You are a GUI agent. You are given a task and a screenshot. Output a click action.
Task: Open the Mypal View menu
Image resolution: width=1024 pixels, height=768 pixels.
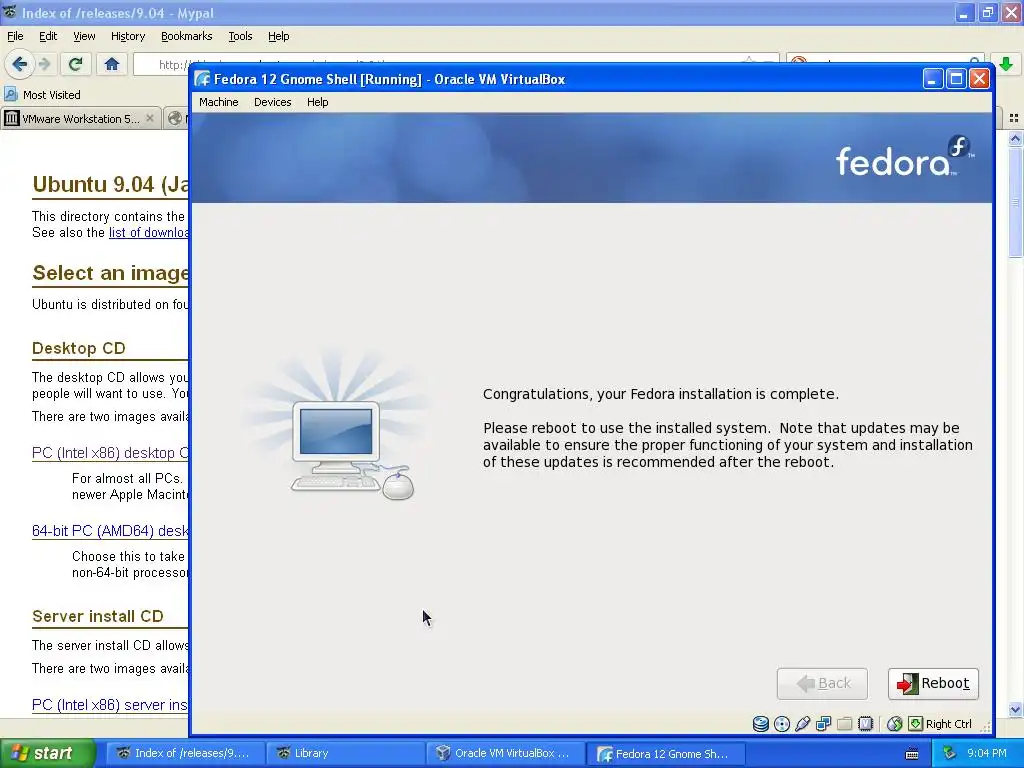[84, 36]
